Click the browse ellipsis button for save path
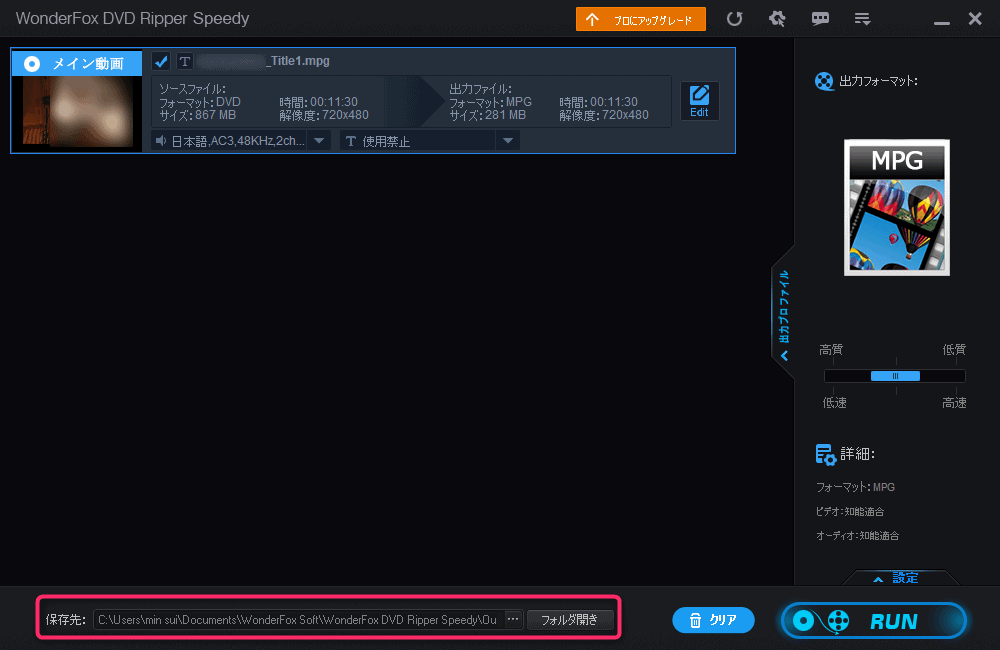Viewport: 1000px width, 650px height. 513,620
